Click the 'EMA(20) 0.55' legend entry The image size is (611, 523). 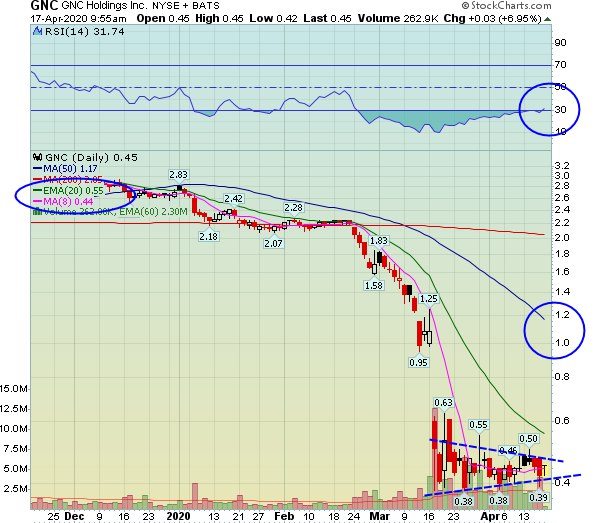(x=69, y=191)
